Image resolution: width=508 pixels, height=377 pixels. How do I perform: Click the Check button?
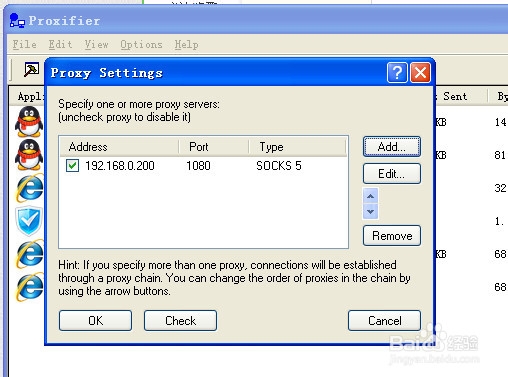coord(180,321)
